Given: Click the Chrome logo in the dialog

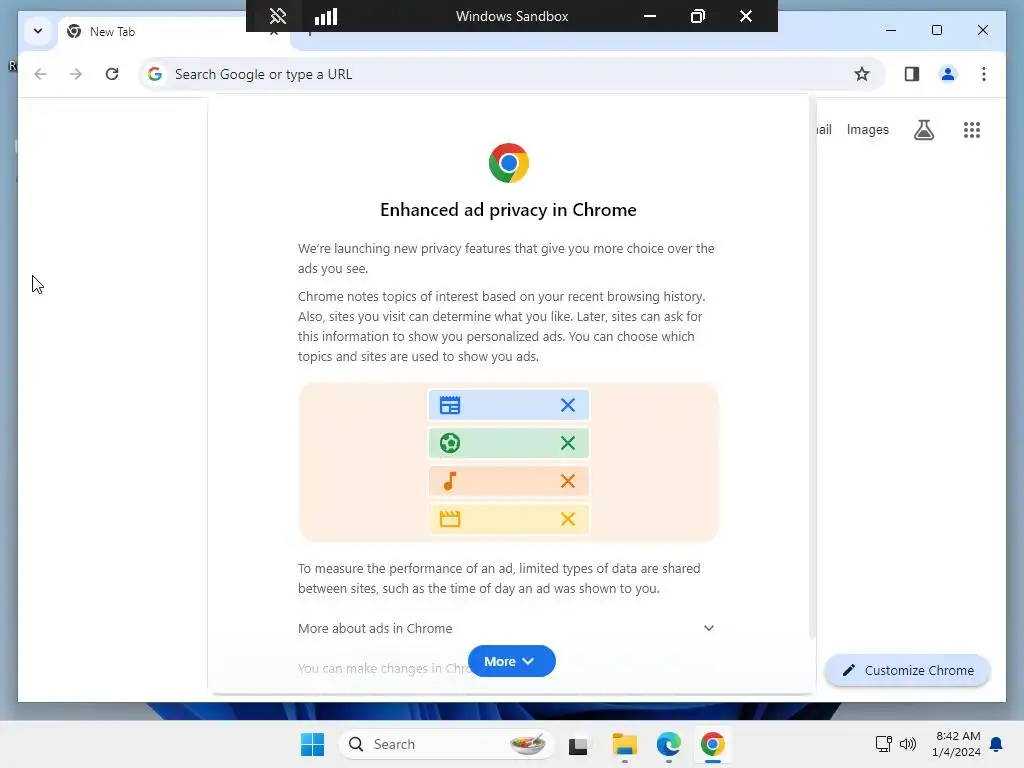Looking at the screenshot, I should tap(508, 163).
